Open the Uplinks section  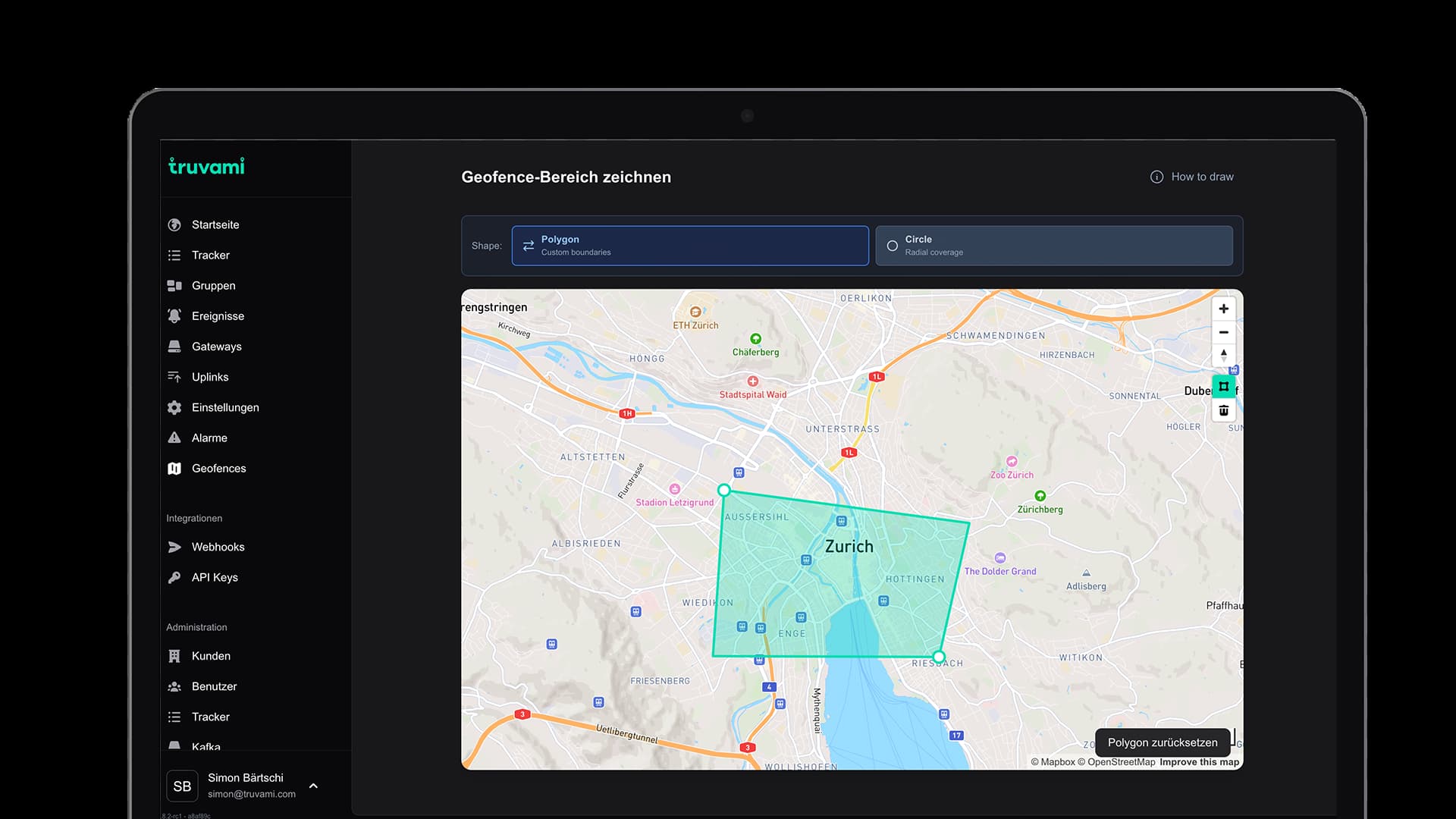tap(210, 377)
